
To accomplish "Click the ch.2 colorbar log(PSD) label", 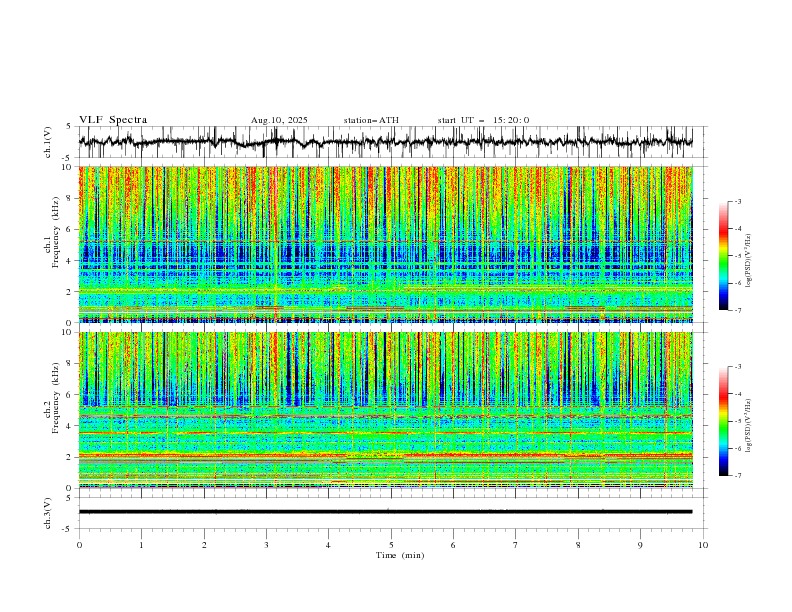I will [x=748, y=426].
